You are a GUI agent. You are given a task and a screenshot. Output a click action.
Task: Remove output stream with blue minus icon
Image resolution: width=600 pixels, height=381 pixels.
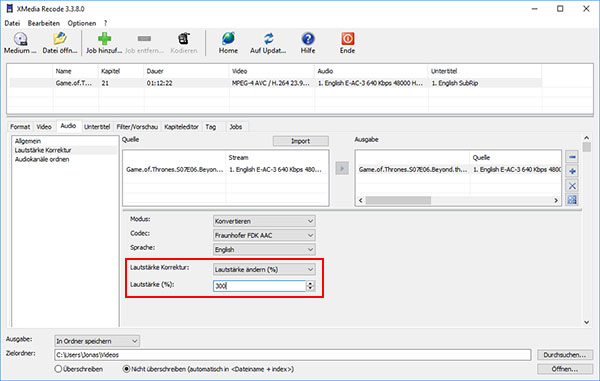click(572, 157)
